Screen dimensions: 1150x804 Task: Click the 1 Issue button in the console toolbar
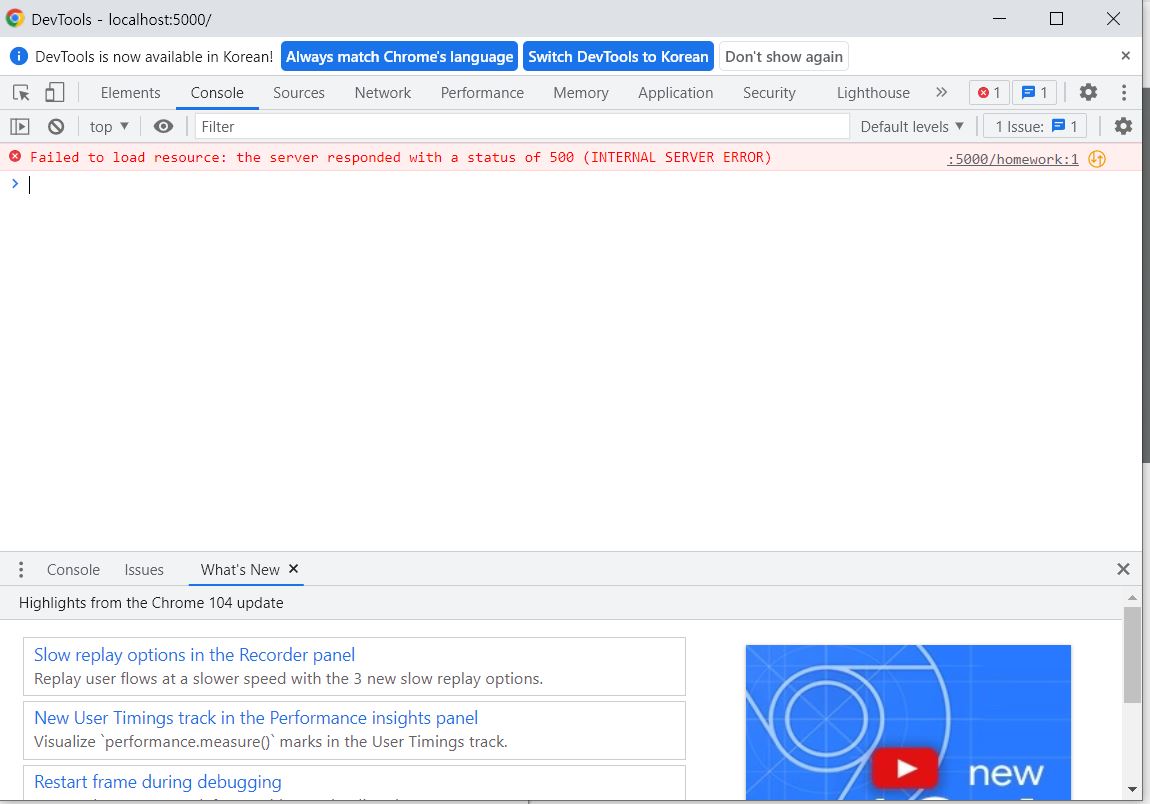(x=1035, y=126)
